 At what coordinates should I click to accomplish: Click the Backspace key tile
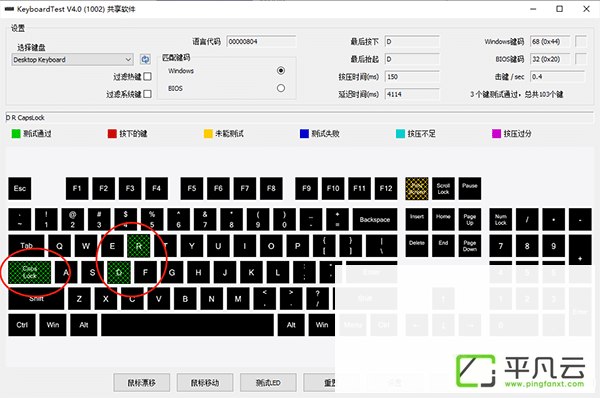(x=375, y=219)
